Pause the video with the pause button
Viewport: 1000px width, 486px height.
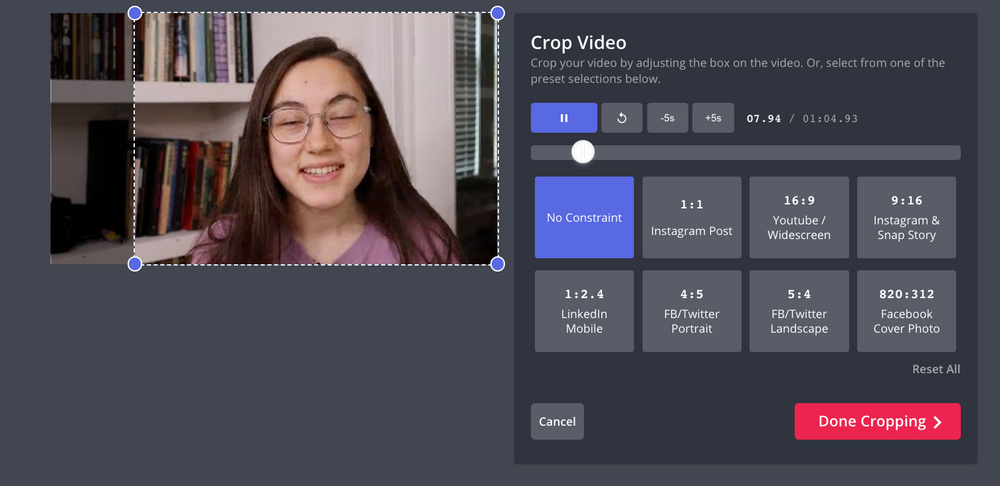click(x=564, y=118)
